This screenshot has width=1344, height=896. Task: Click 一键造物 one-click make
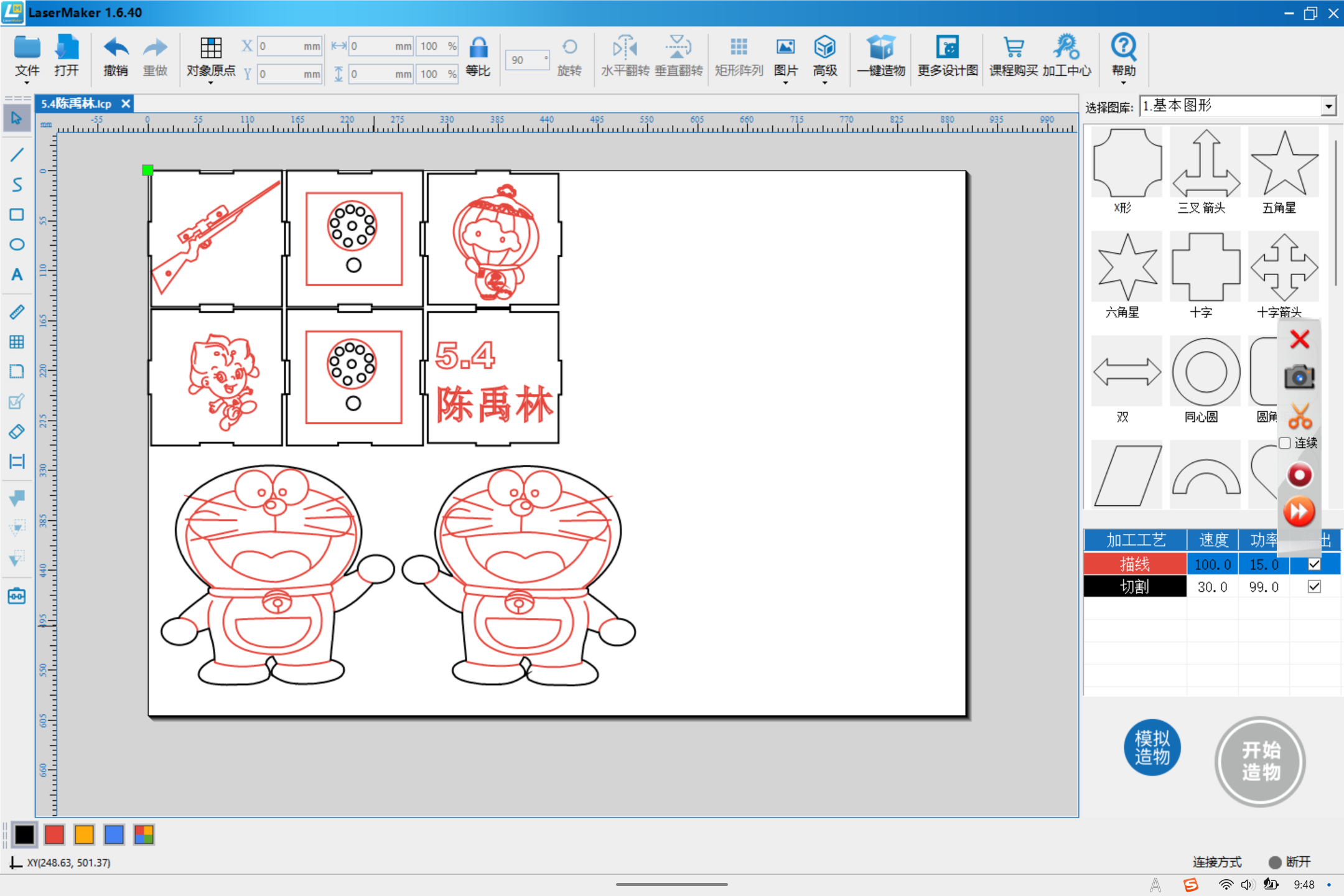[x=880, y=56]
